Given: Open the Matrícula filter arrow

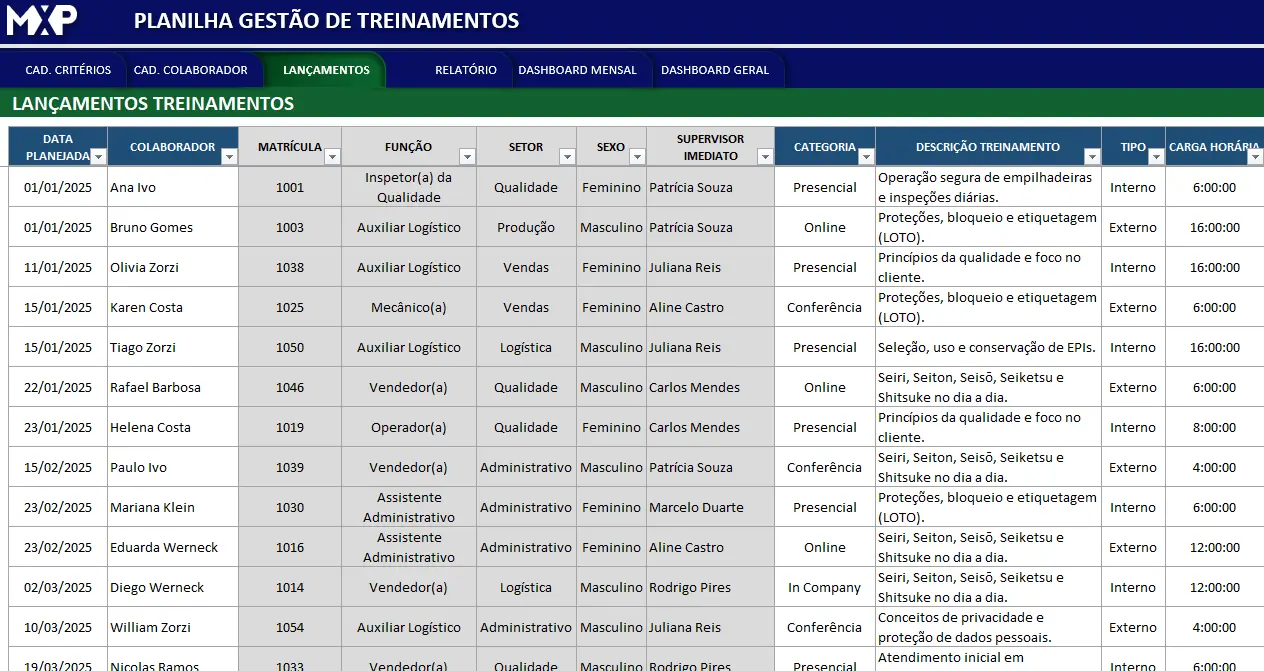Looking at the screenshot, I should (332, 156).
